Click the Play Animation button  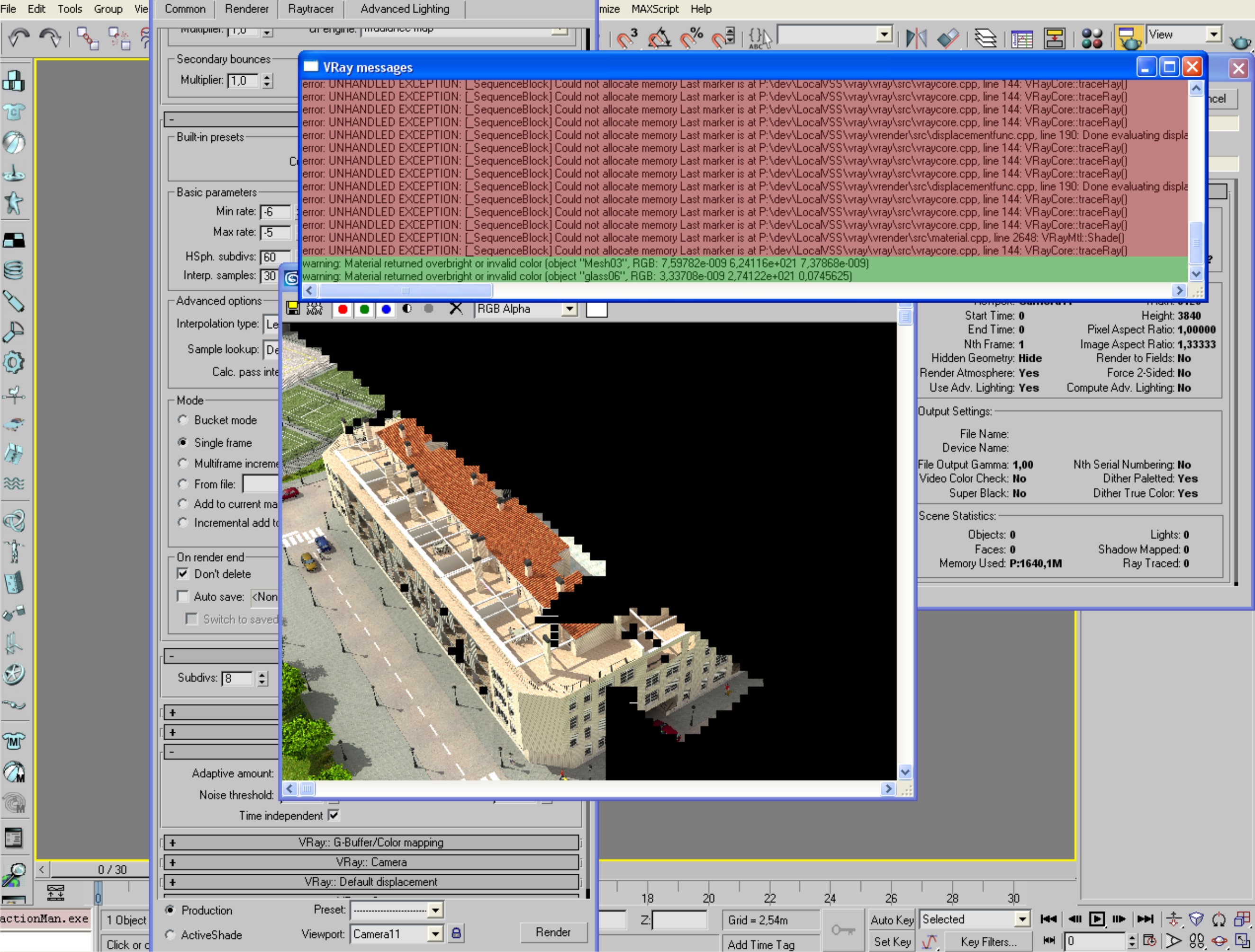(1096, 918)
